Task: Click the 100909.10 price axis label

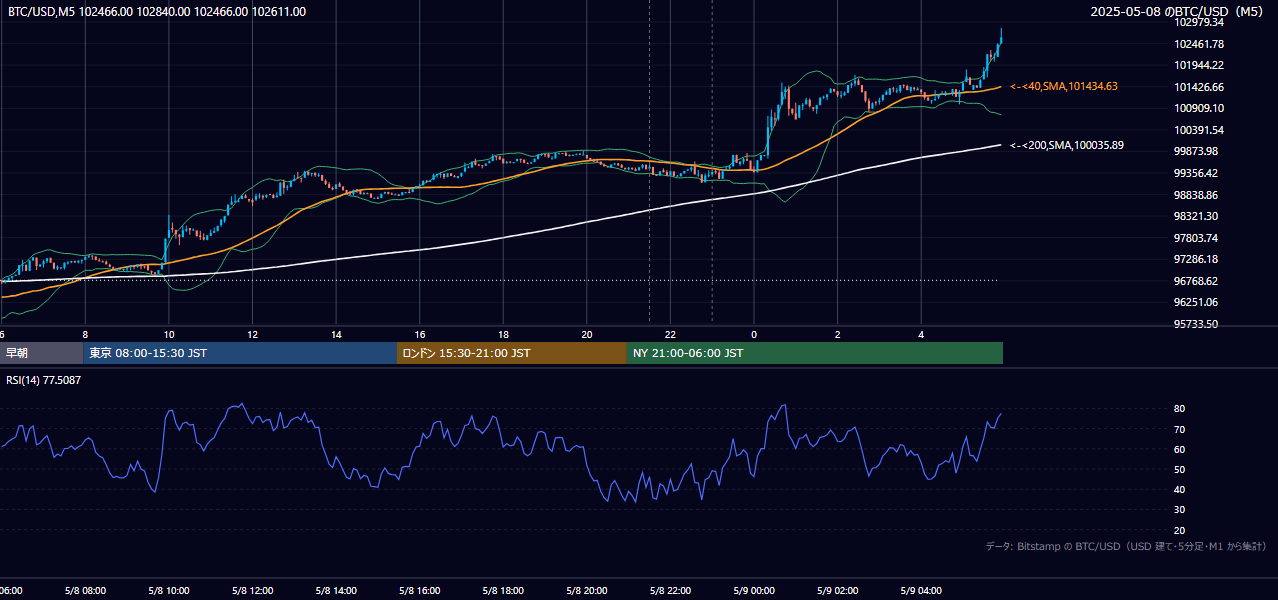Action: point(1199,108)
